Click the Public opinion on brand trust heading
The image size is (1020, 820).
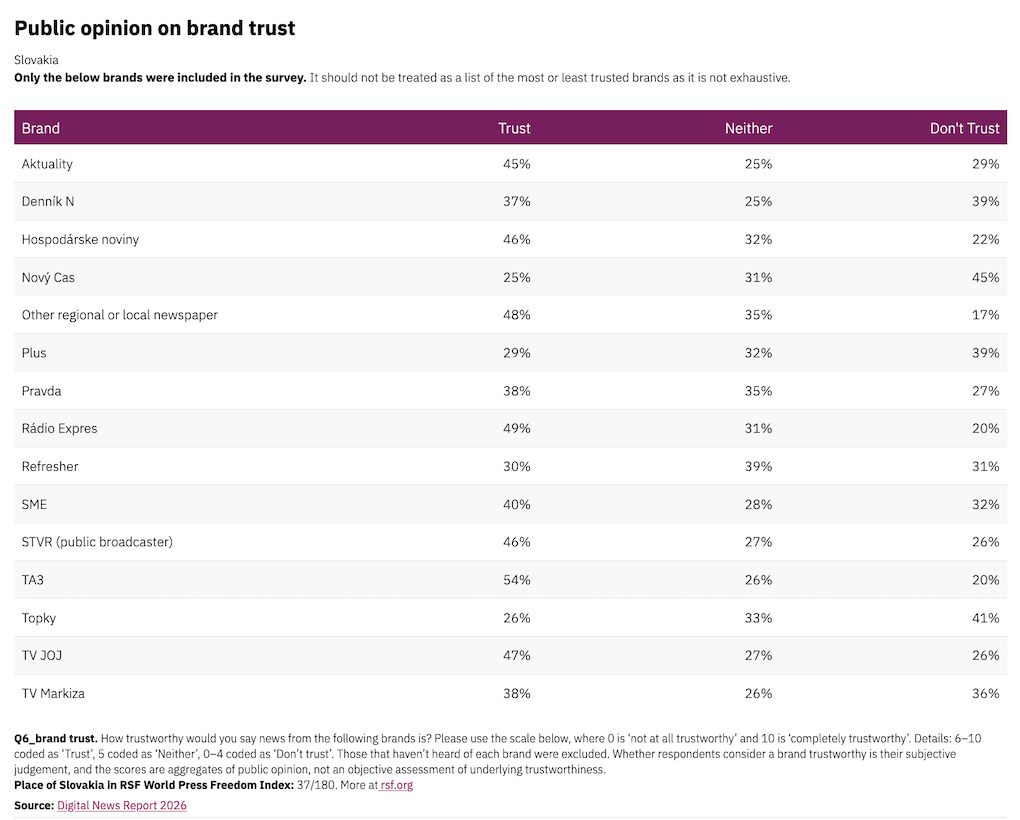[x=155, y=28]
